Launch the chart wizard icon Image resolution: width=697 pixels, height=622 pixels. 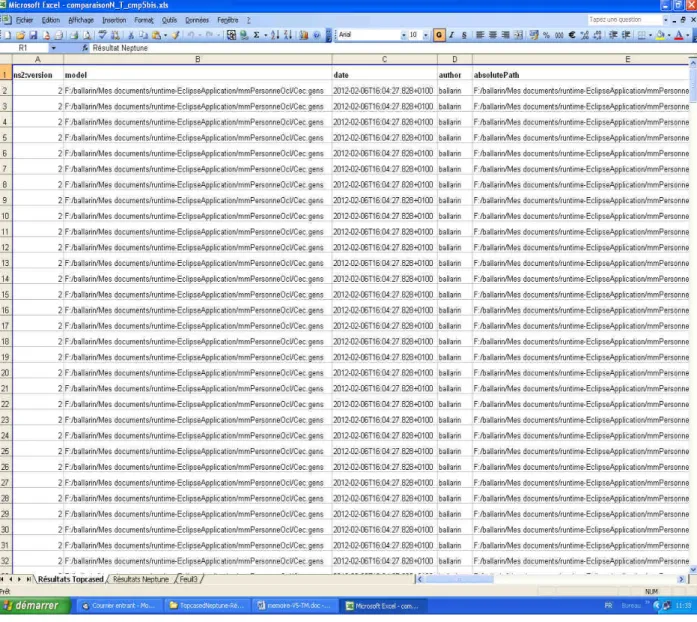[304, 35]
